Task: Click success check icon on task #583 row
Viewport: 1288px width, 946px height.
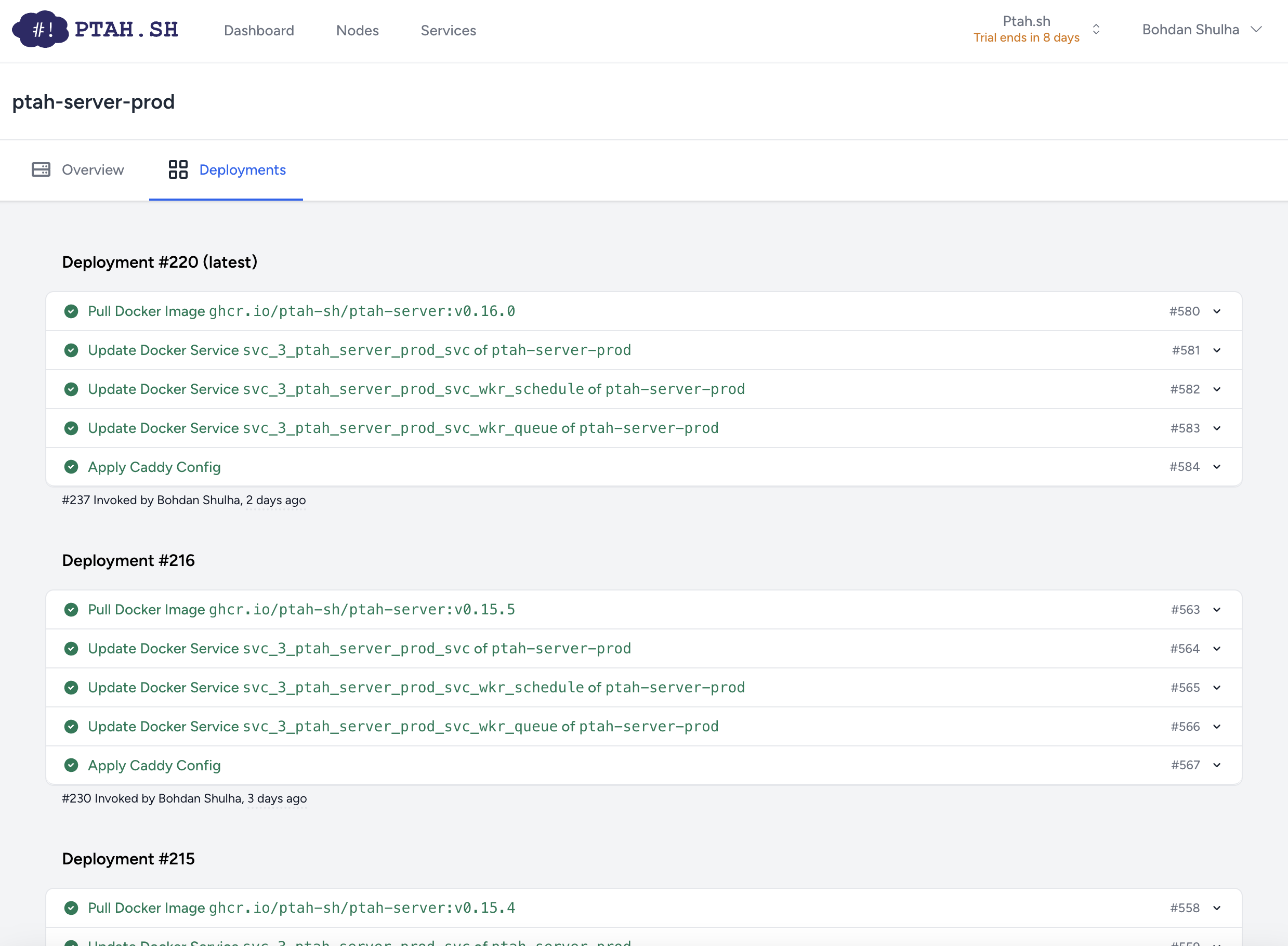Action: (x=71, y=428)
